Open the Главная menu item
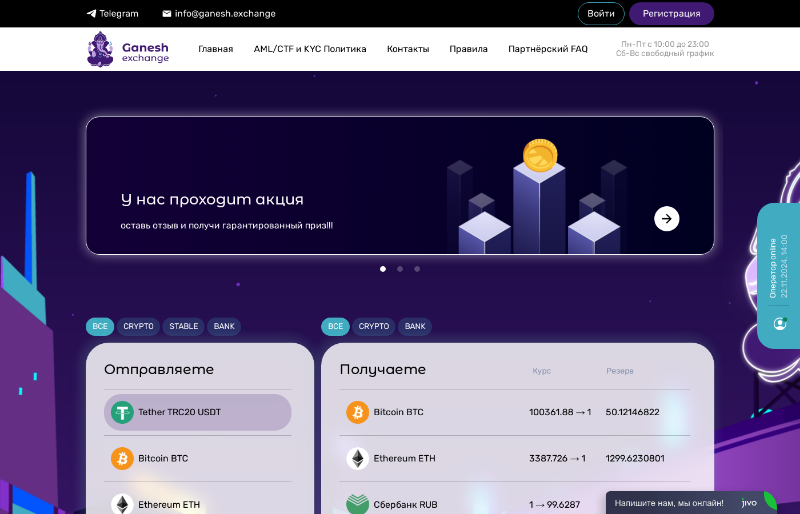This screenshot has height=514, width=800. coord(215,49)
